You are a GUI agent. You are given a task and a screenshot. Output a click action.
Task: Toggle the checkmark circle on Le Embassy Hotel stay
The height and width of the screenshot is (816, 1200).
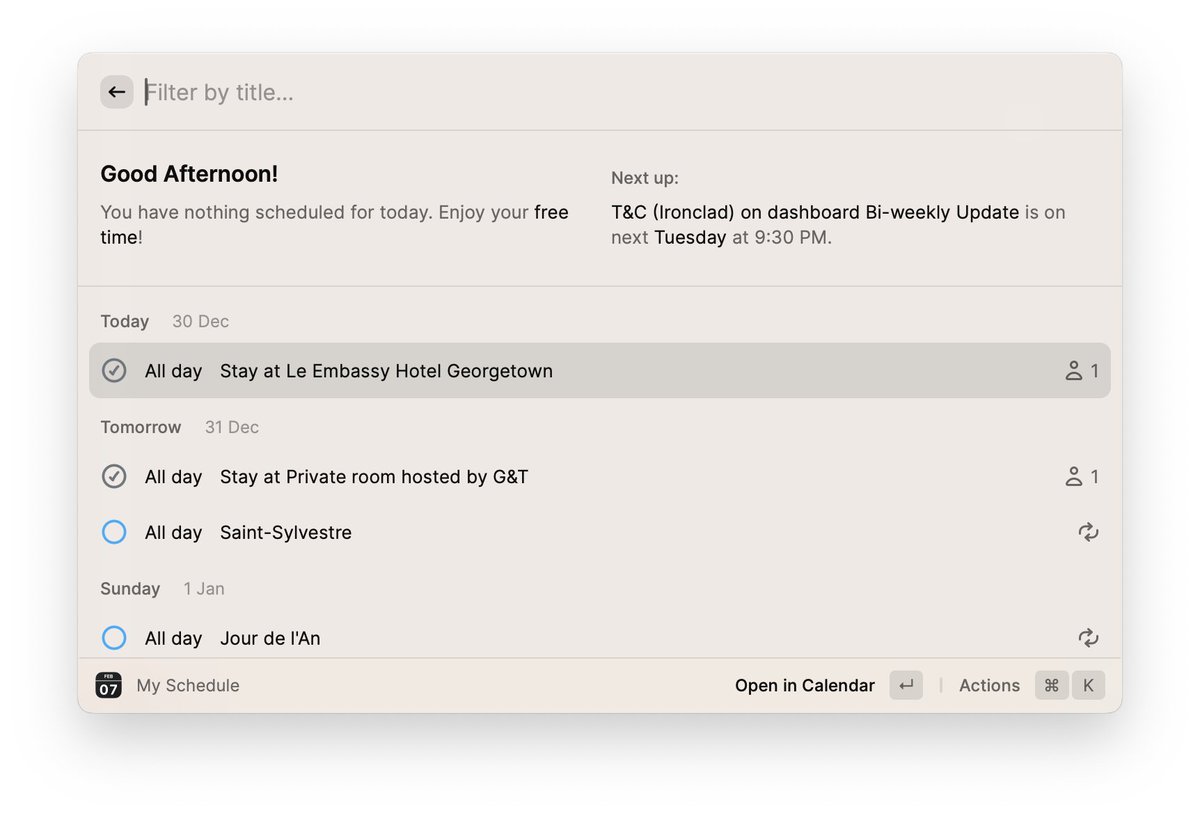[114, 370]
